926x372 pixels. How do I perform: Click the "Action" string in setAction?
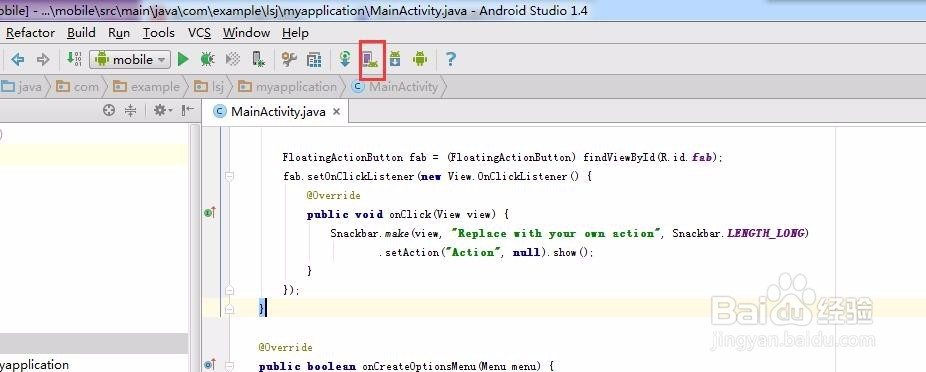tap(474, 252)
